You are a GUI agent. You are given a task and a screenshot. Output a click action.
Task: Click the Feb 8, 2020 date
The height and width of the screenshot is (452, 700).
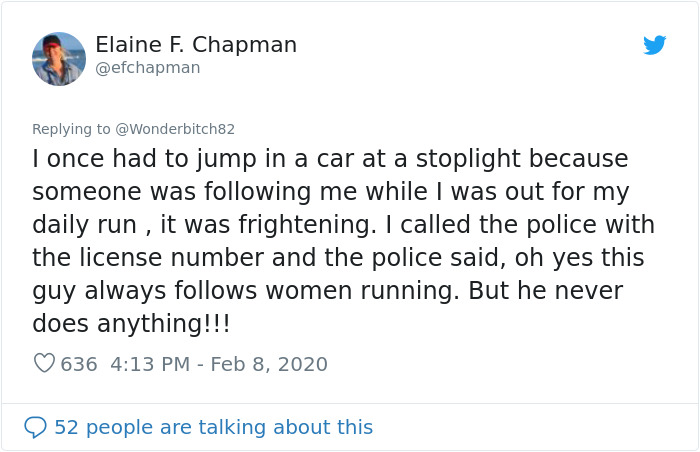[270, 364]
